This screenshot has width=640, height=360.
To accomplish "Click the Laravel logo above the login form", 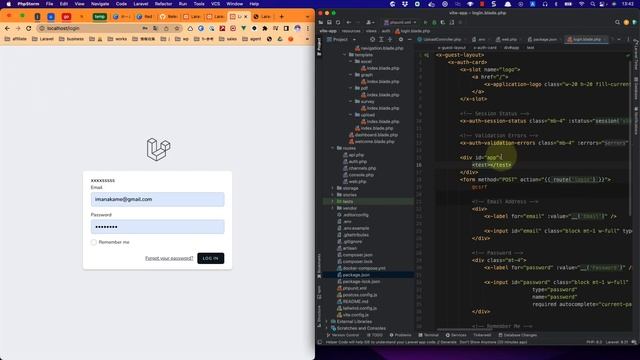I will point(158,149).
